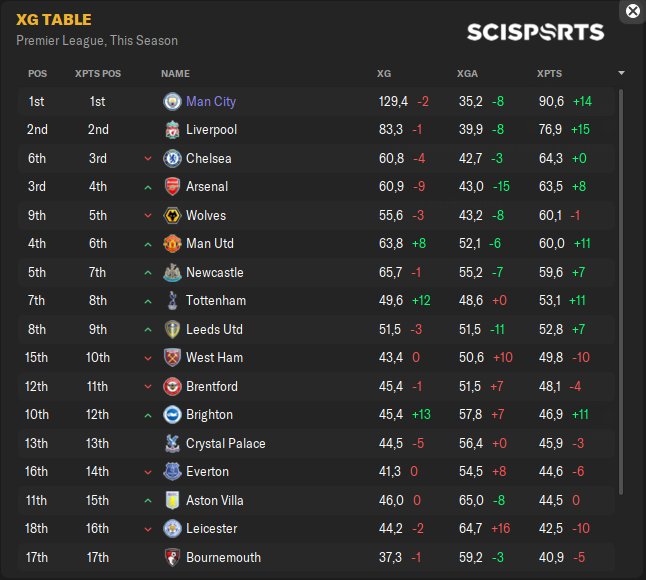This screenshot has height=580, width=646.
Task: Open the column options dropdown arrow
Action: pyautogui.click(x=621, y=73)
